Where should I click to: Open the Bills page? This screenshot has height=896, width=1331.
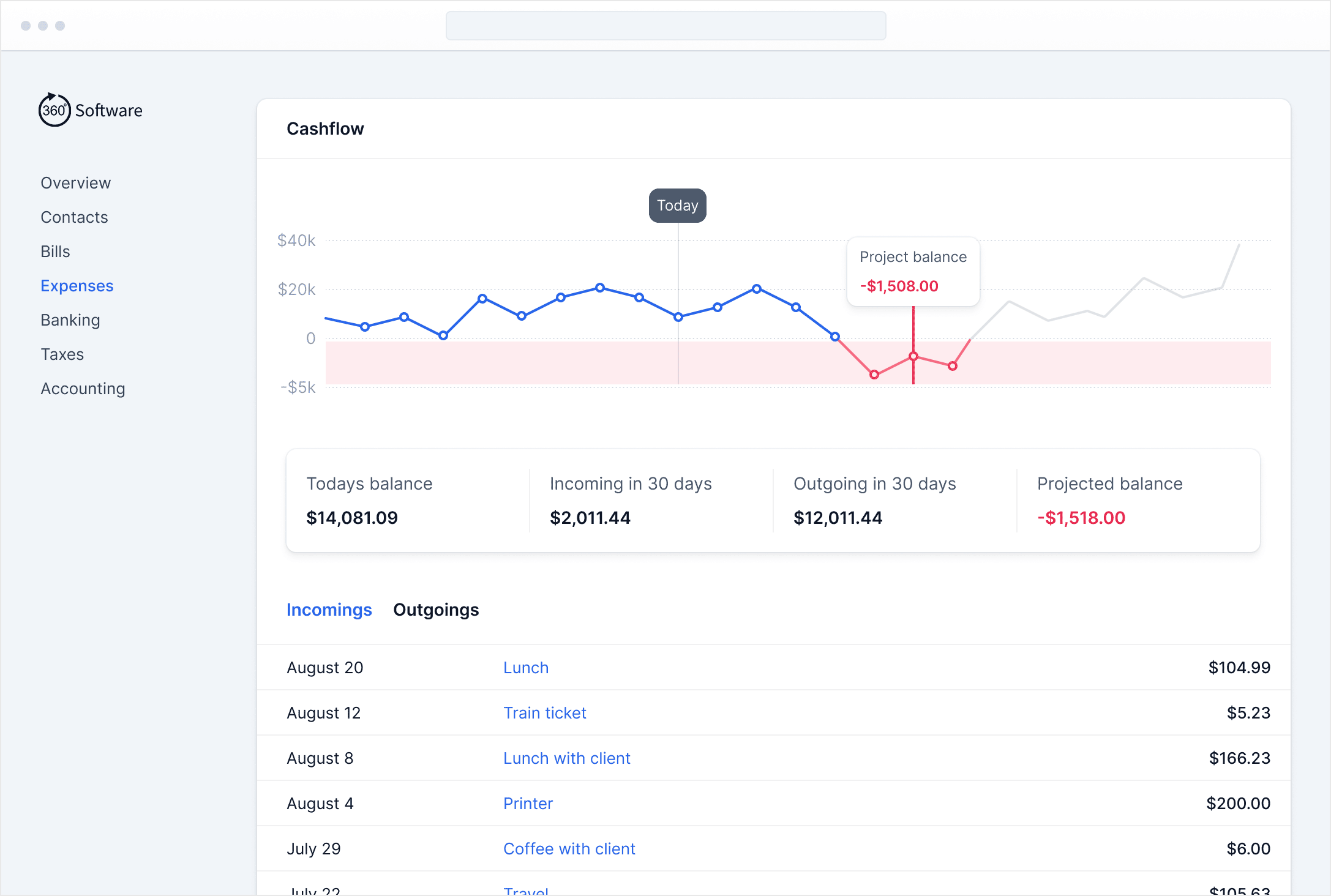55,252
